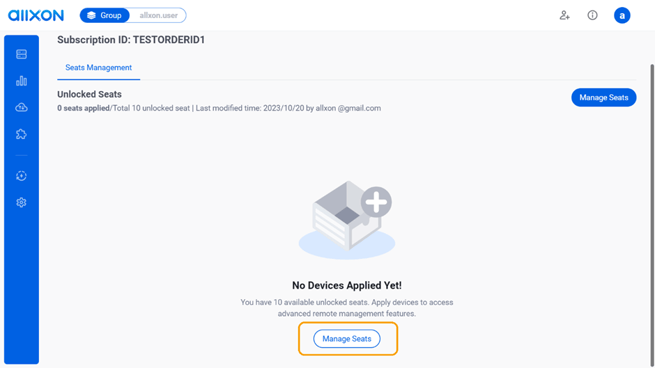Viewport: 655px width, 368px height.
Task: Select the Seats Management tab
Action: (99, 68)
